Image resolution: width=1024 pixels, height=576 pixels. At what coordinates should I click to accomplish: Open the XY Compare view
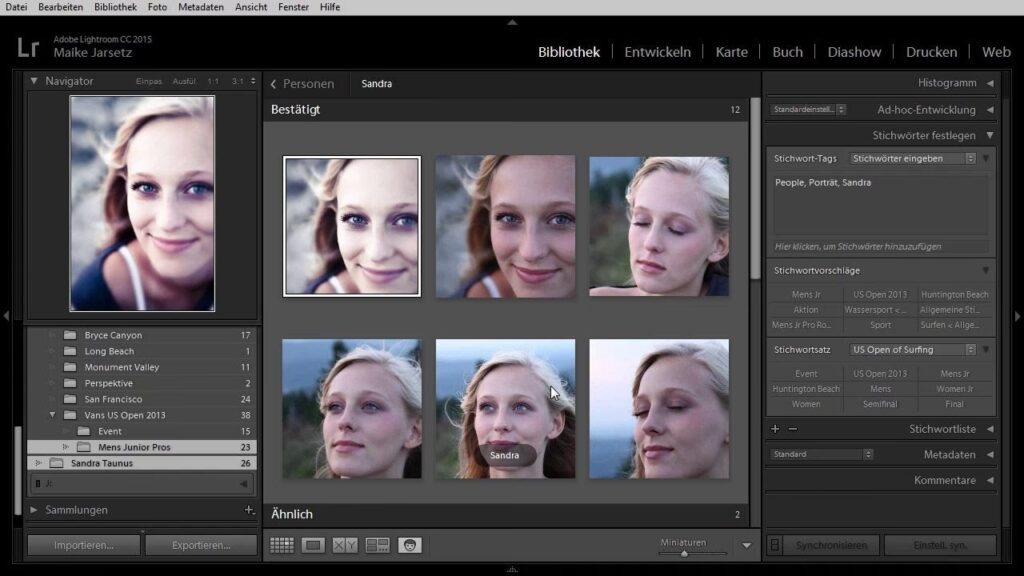pos(345,545)
